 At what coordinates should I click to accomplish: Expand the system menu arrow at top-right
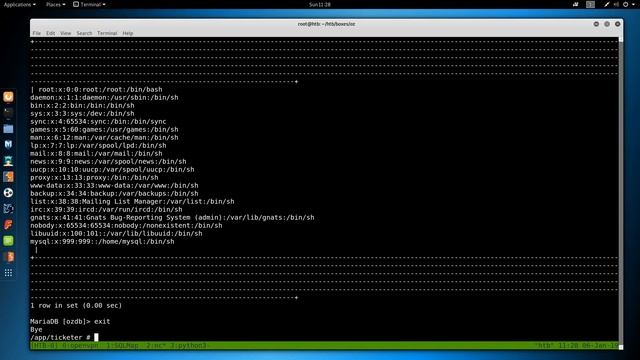633,4
